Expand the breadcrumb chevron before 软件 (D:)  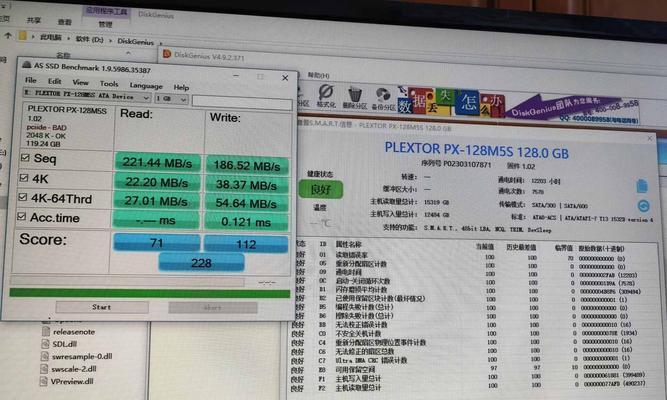tap(70, 38)
